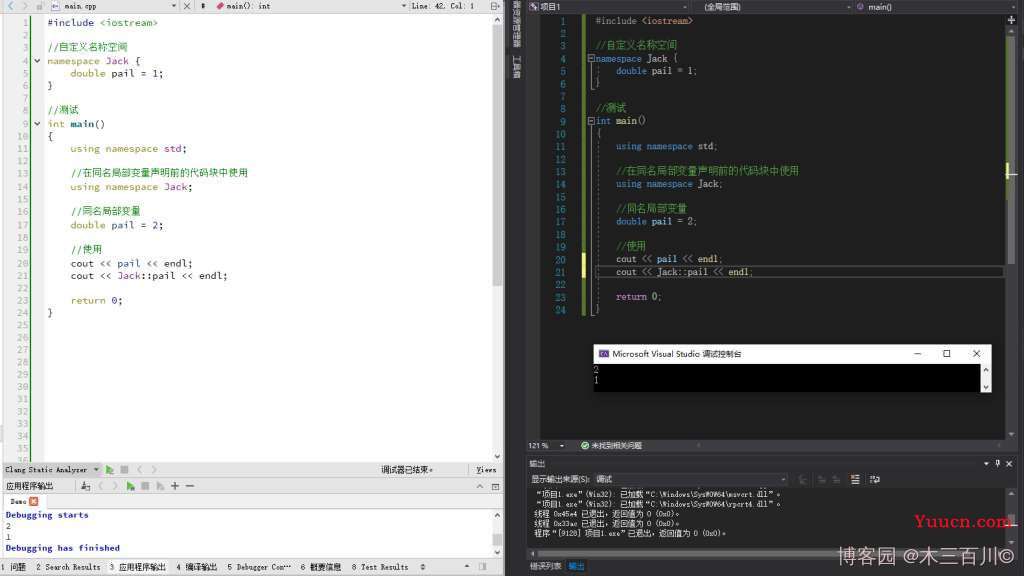Switch to the 输出 tab at bottom
Viewport: 1024px width, 576px height.
coord(577,566)
